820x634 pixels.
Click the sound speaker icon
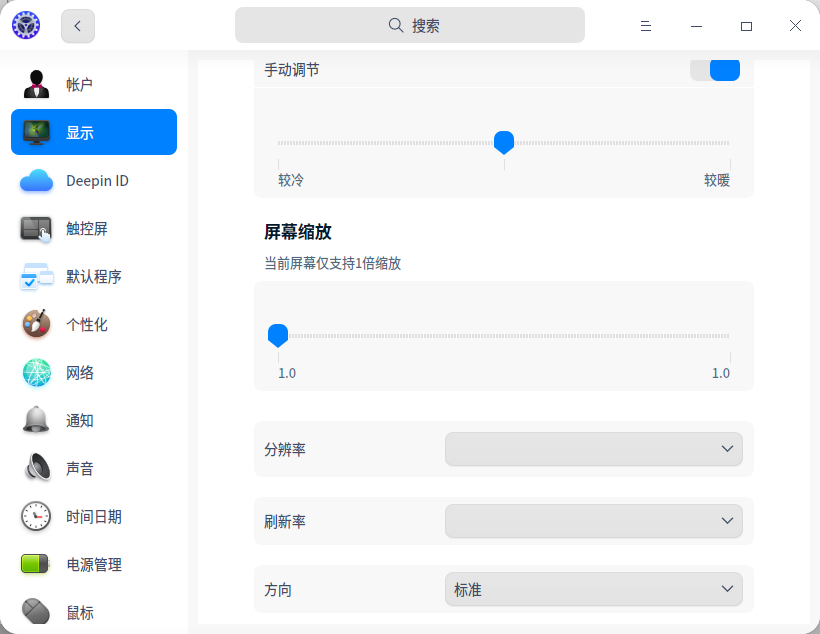[x=37, y=469]
